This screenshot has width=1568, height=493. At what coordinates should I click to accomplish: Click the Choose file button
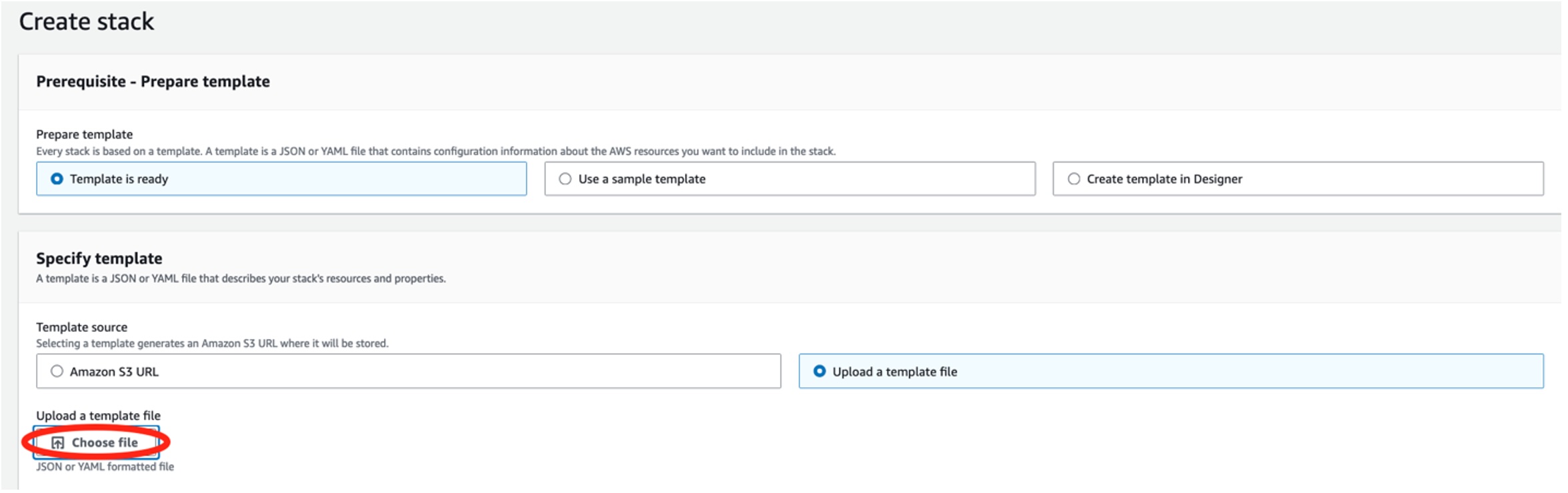click(96, 443)
